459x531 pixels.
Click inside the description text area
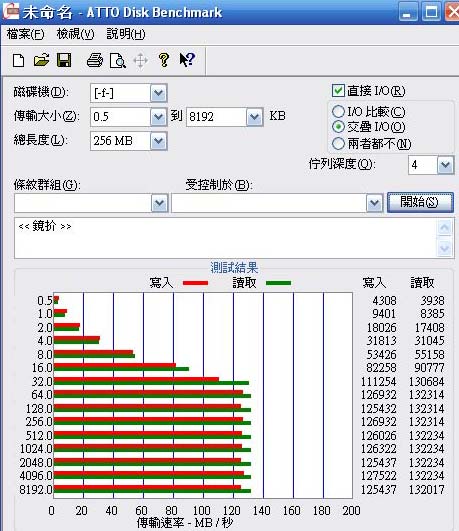tap(225, 238)
